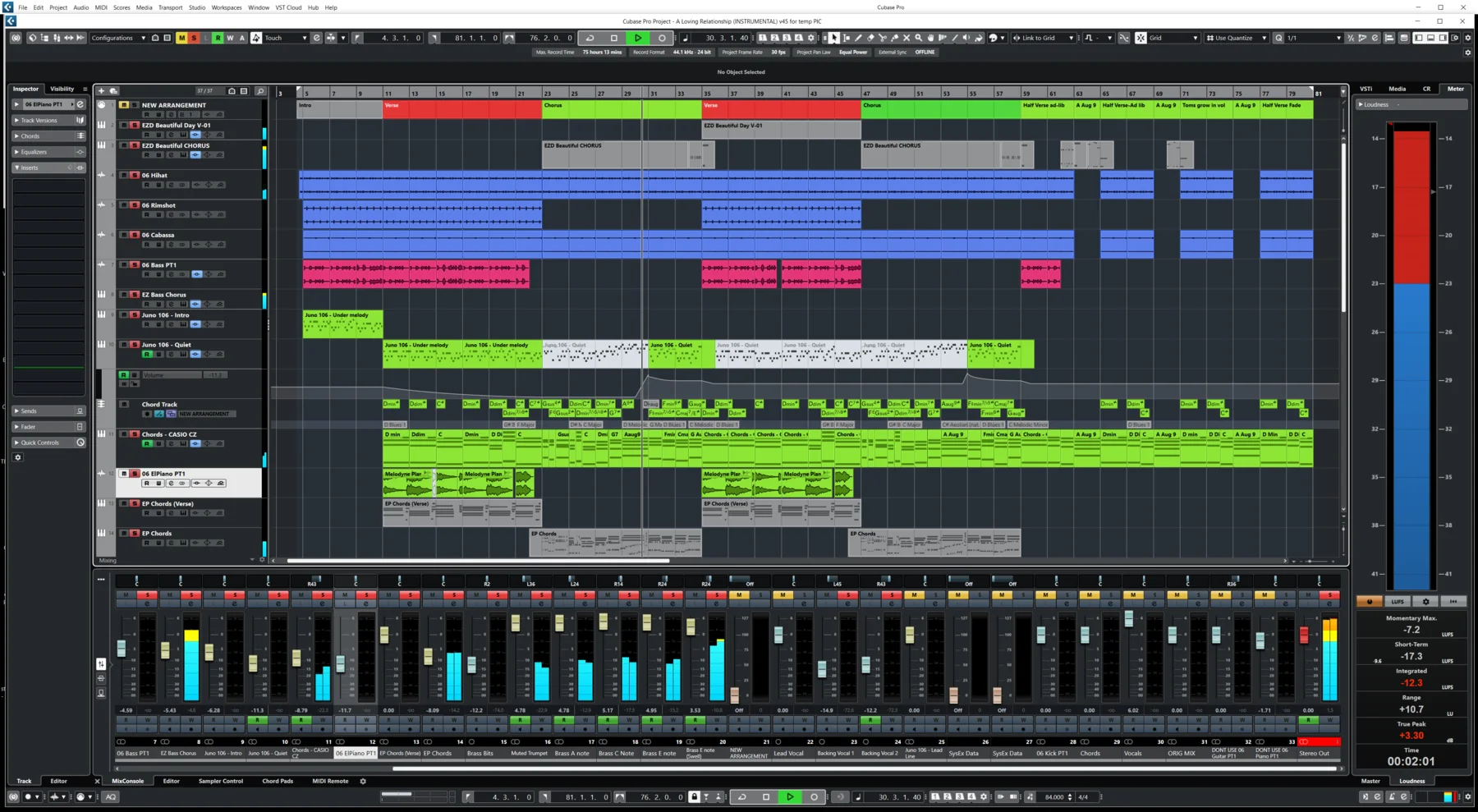Select the Erase tool

click(x=870, y=38)
